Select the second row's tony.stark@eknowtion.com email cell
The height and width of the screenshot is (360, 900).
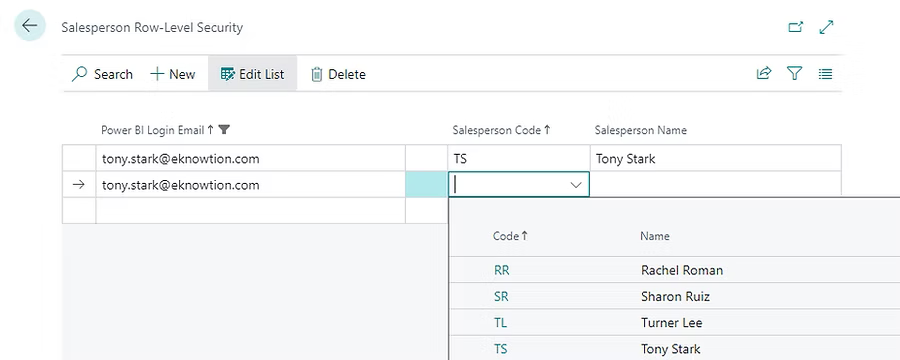(250, 185)
